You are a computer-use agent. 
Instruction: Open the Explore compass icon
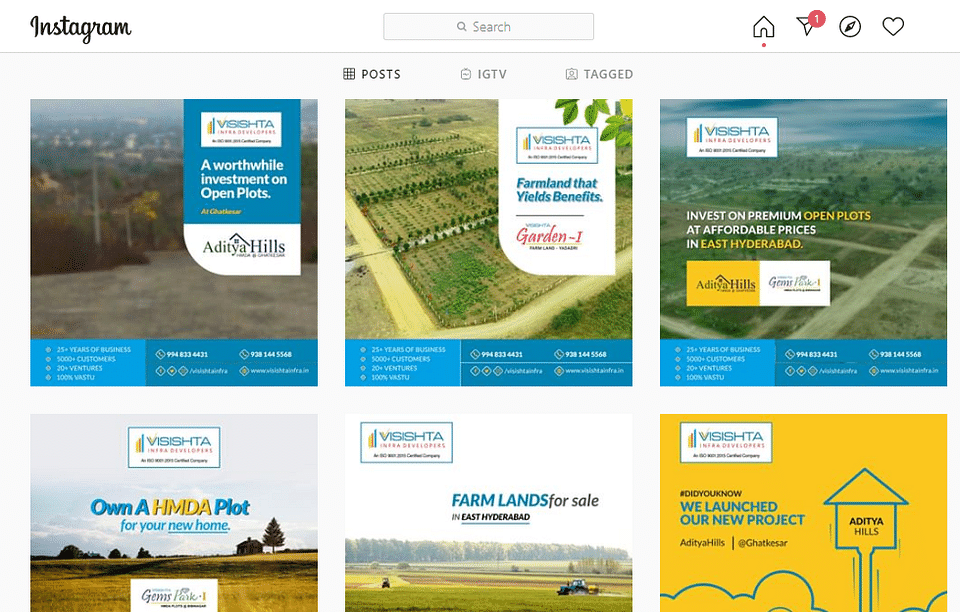coord(850,27)
